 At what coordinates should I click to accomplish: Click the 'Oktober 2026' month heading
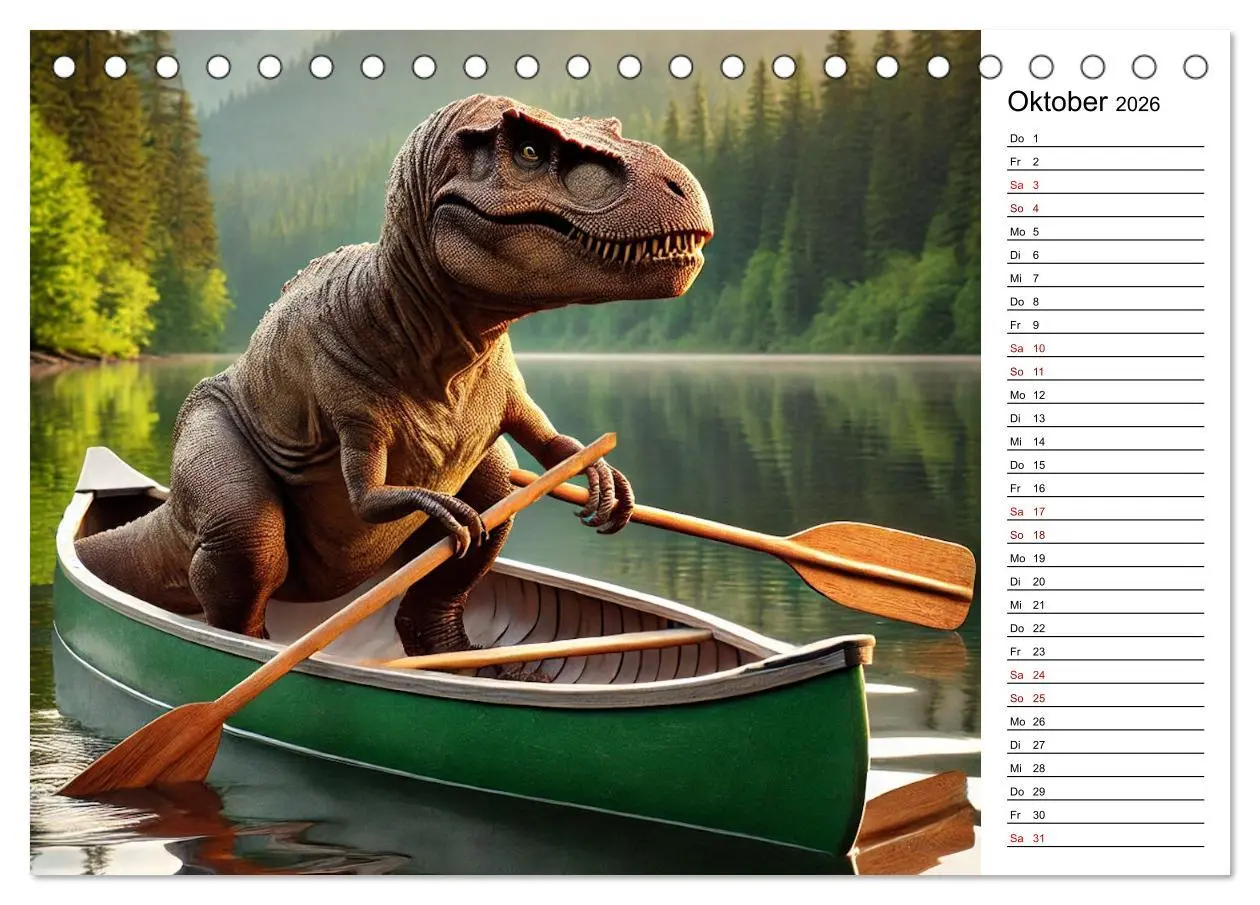click(1083, 102)
